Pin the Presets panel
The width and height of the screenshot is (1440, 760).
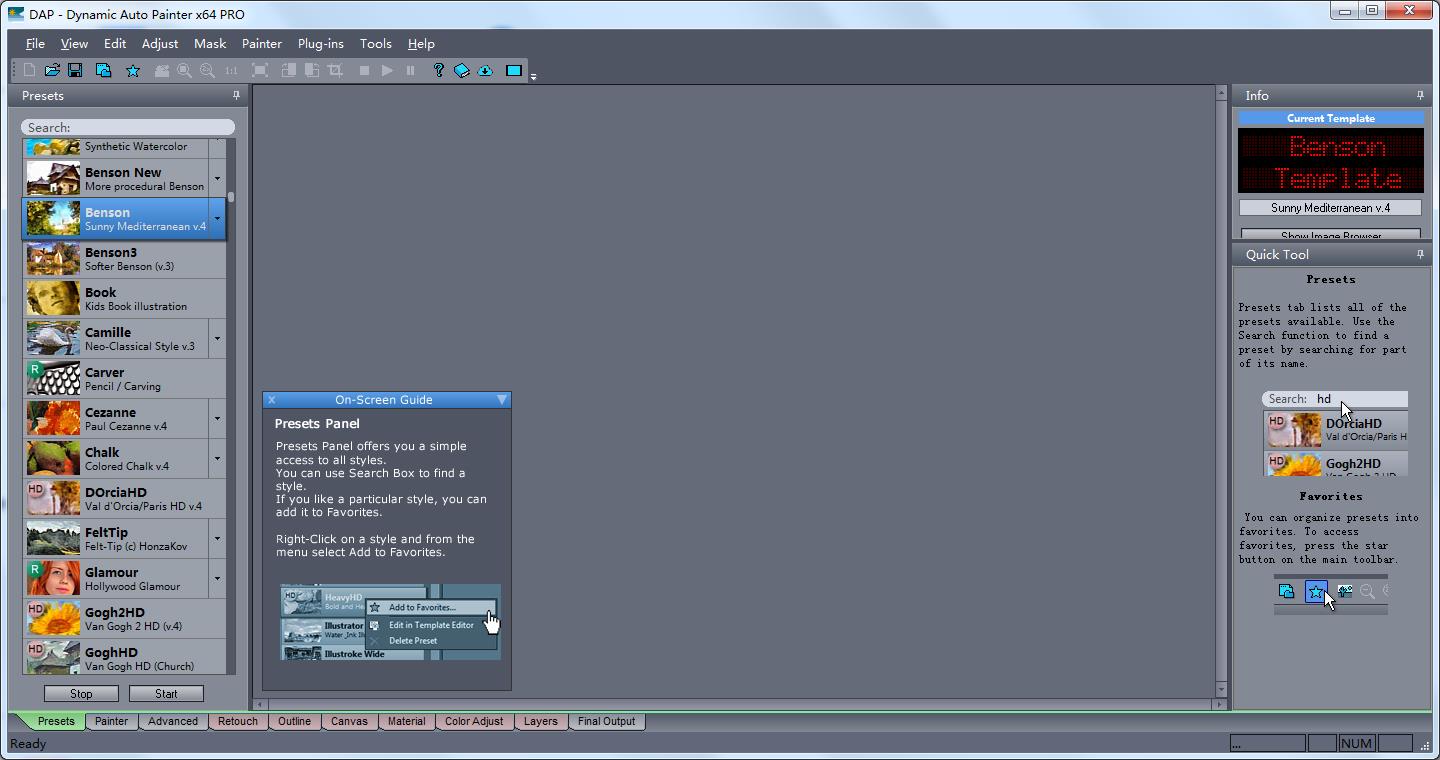coord(236,95)
